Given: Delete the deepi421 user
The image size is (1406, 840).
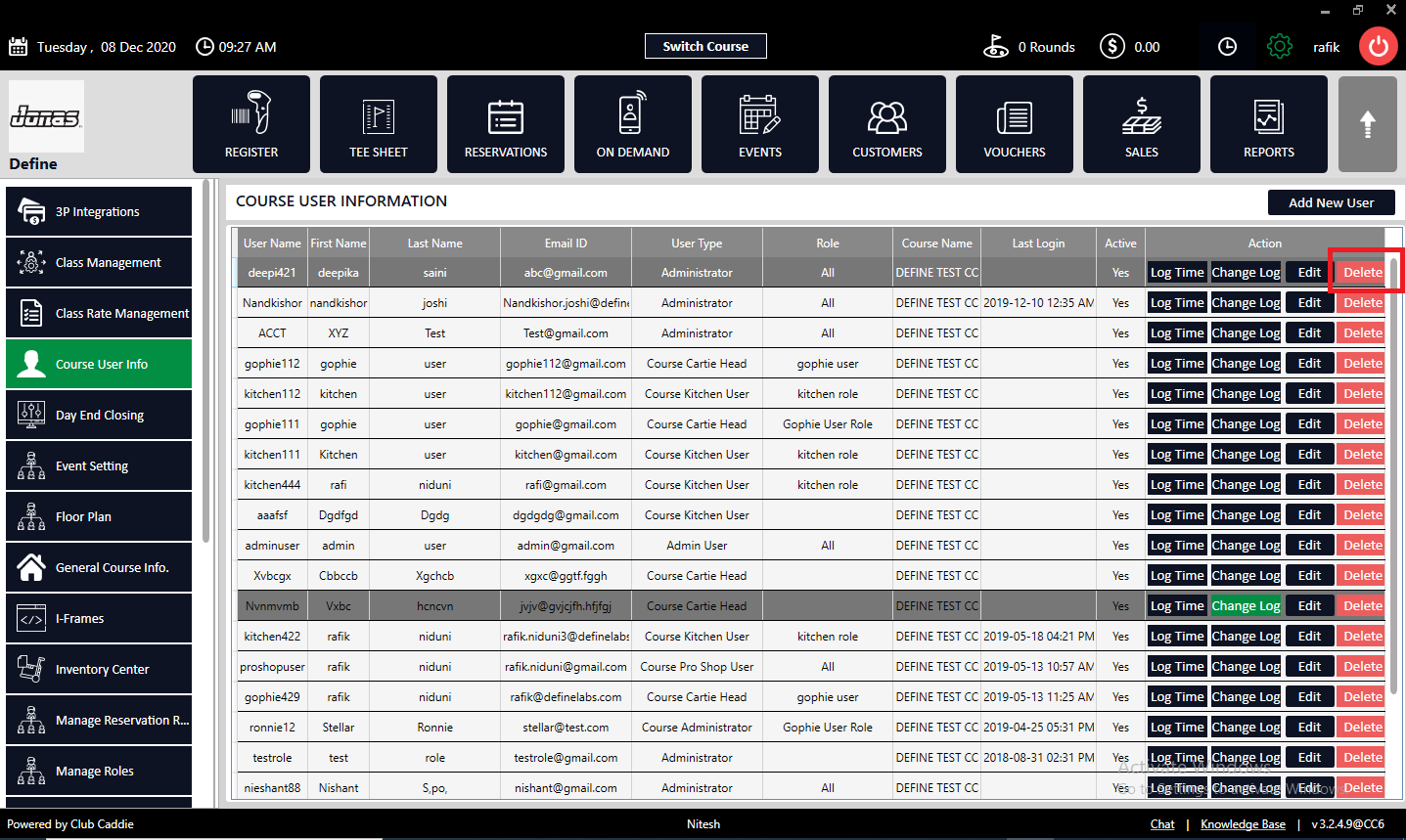Looking at the screenshot, I should 1362,272.
